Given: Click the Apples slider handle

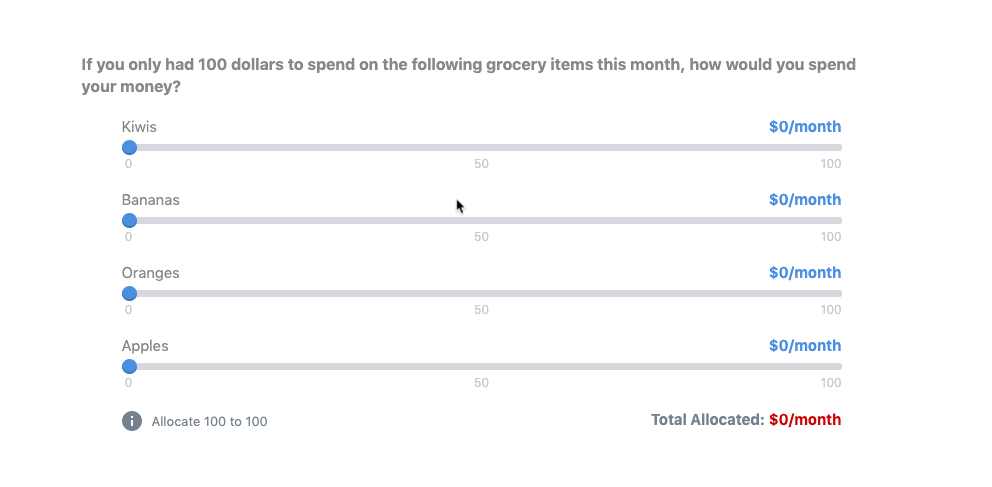Looking at the screenshot, I should click(x=129, y=367).
